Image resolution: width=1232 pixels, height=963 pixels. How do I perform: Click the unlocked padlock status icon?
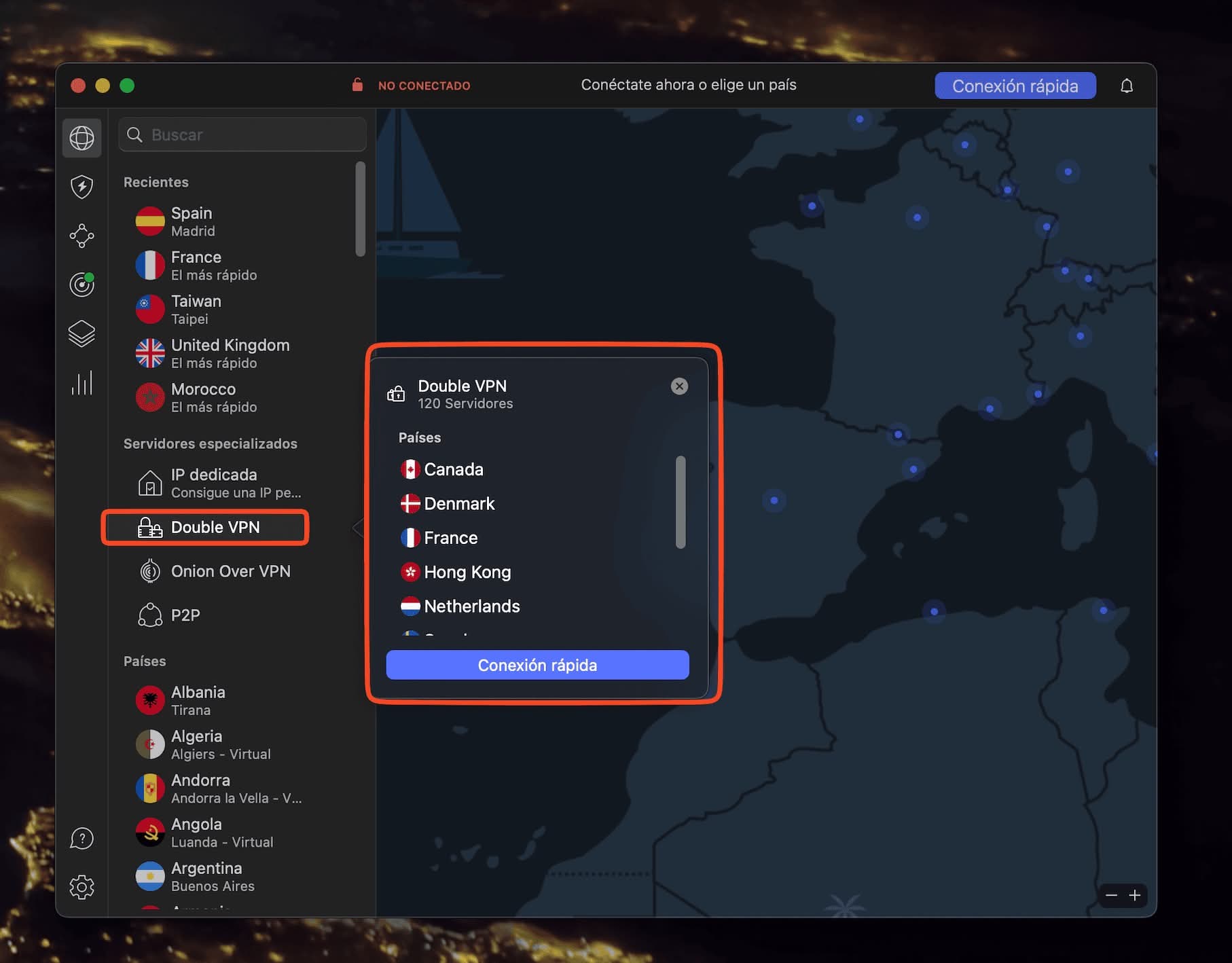pos(357,85)
